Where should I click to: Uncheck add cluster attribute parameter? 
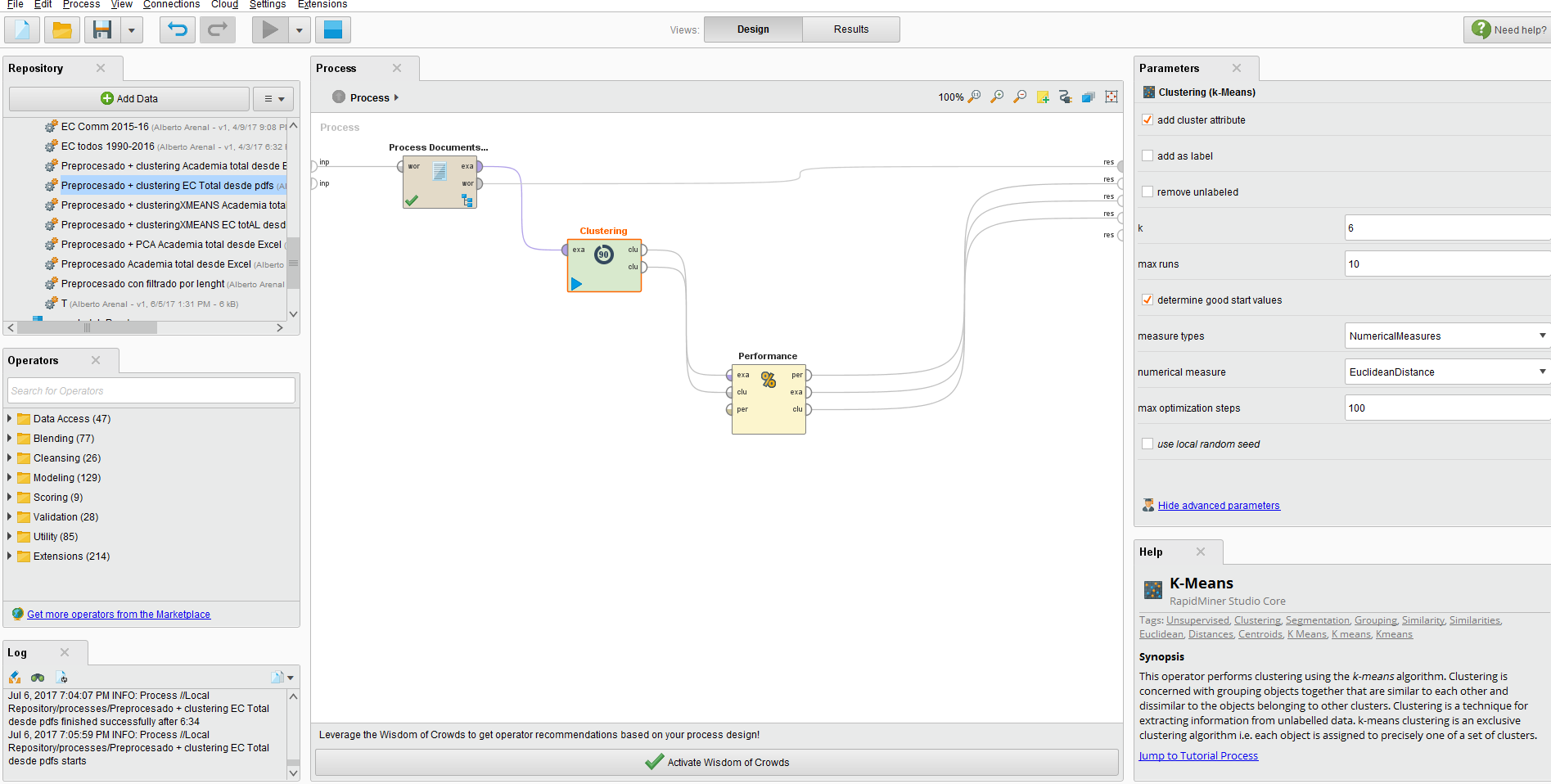1147,119
